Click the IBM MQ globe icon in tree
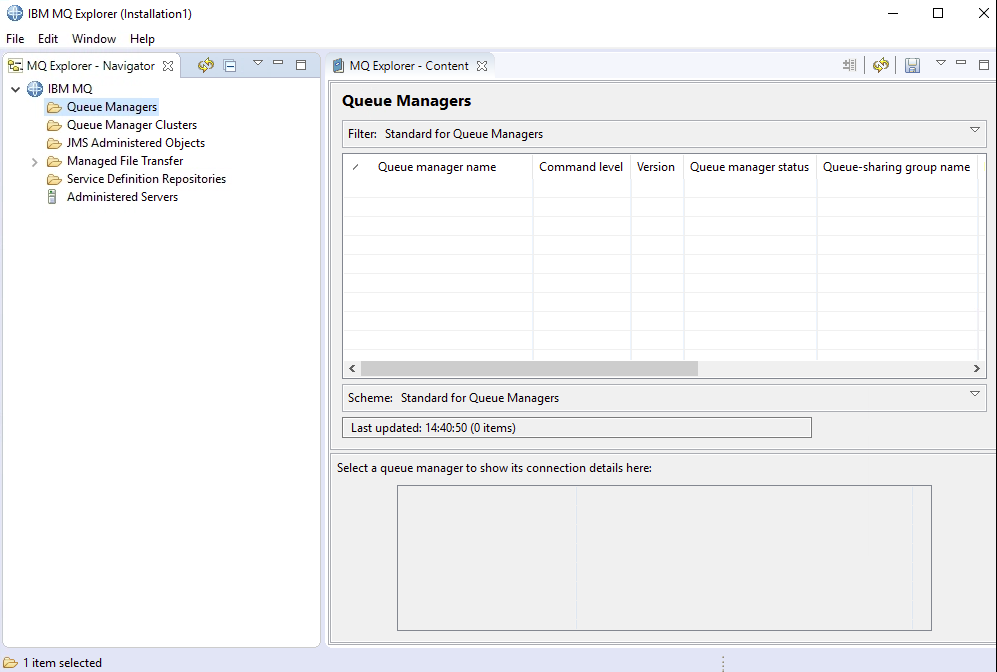 pos(34,89)
